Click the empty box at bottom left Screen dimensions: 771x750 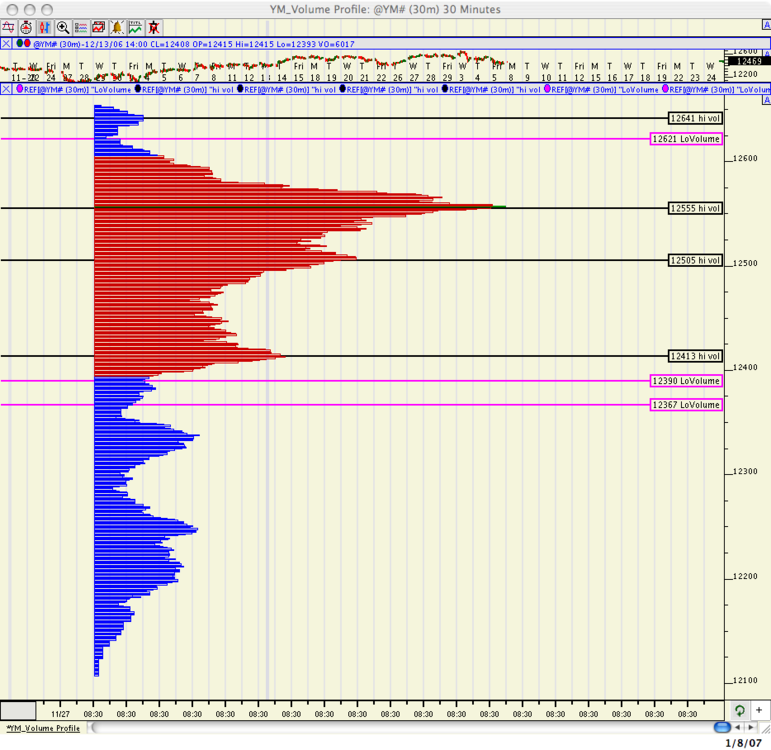[x=18, y=710]
